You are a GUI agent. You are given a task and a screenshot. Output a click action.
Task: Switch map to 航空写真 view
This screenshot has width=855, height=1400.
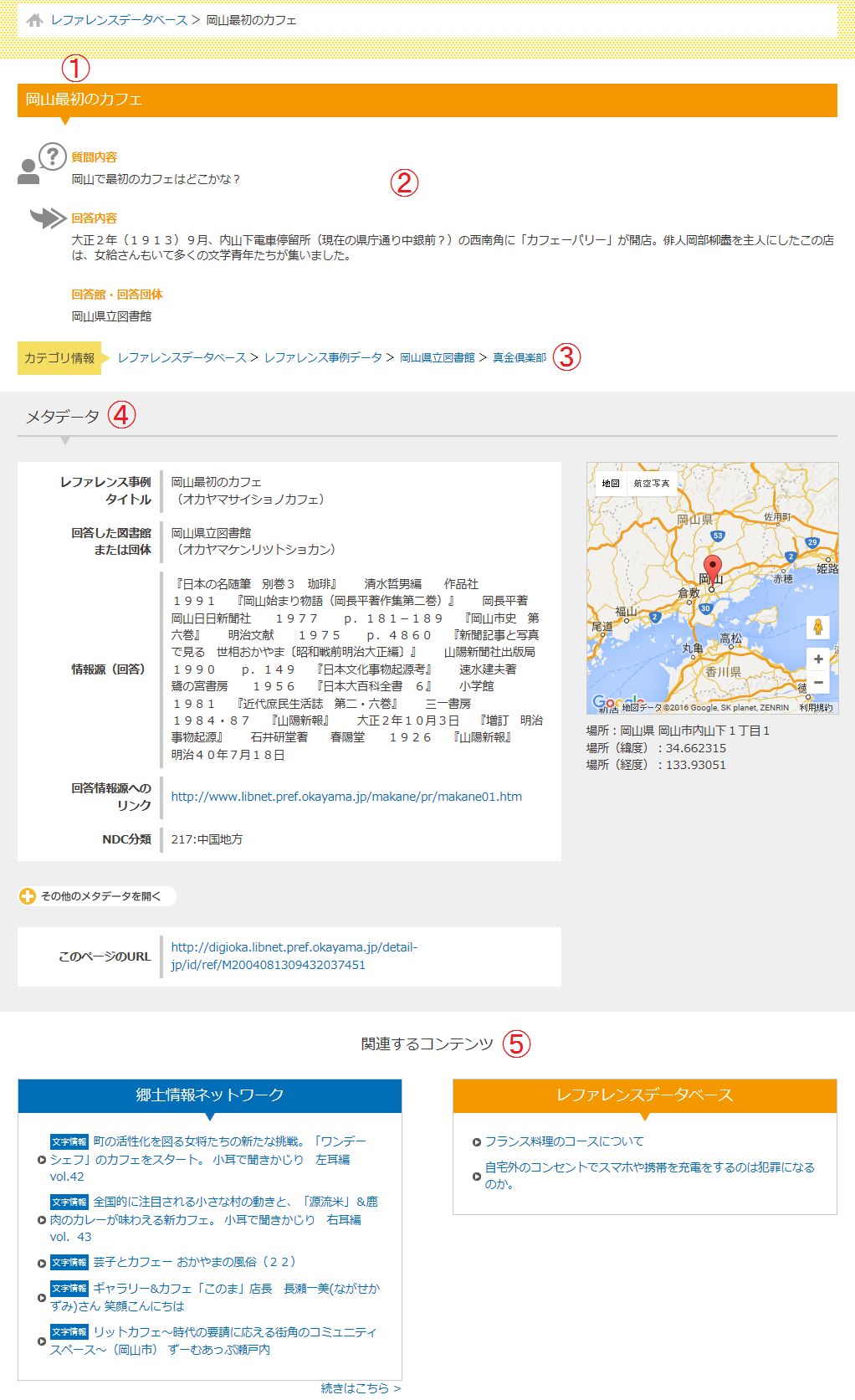pos(651,484)
